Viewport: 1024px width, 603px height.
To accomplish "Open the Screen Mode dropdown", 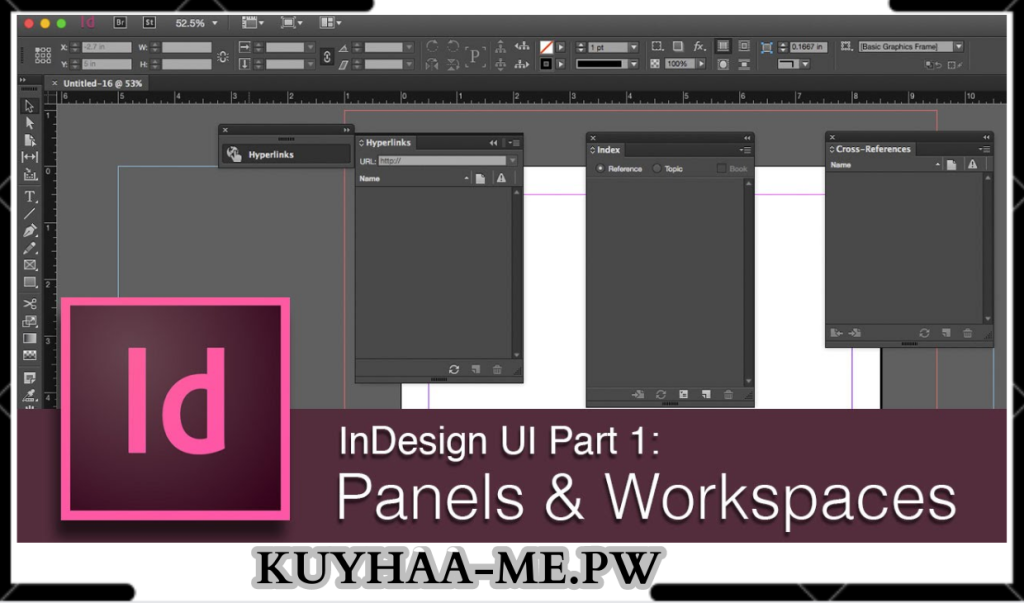I will pyautogui.click(x=291, y=22).
